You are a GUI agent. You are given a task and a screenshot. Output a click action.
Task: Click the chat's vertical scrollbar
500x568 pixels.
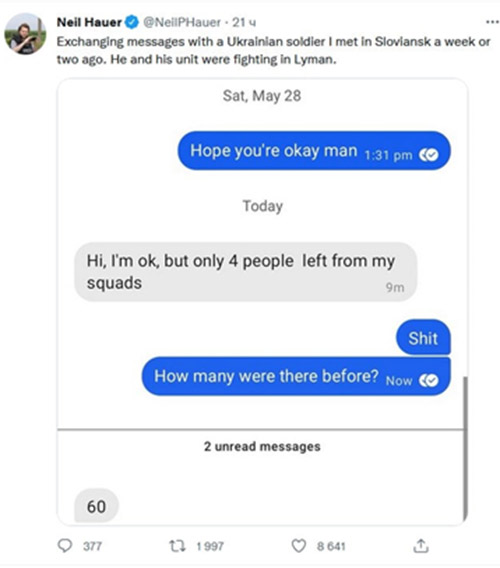point(465,449)
